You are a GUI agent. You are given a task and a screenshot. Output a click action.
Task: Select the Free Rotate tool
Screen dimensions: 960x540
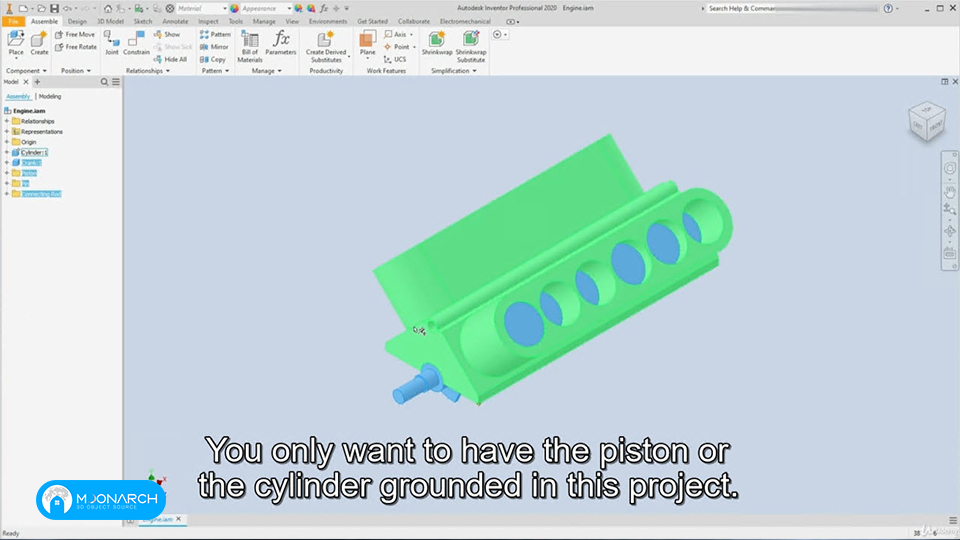pyautogui.click(x=76, y=47)
